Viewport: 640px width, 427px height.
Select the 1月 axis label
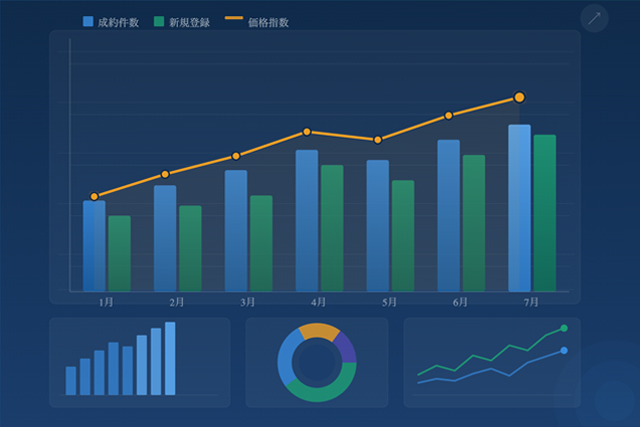point(106,302)
